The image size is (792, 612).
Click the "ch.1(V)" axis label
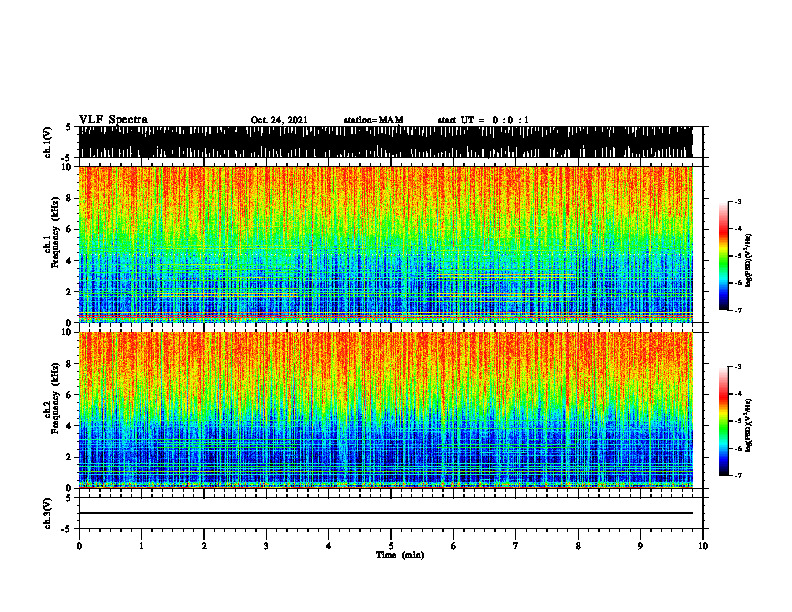[48, 142]
